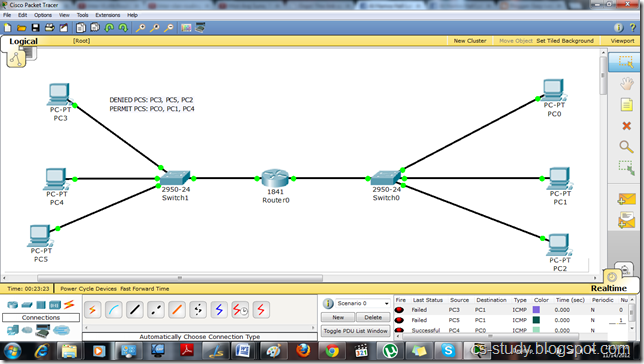Select the Delete tool red X
The image size is (644, 364).
626,126
